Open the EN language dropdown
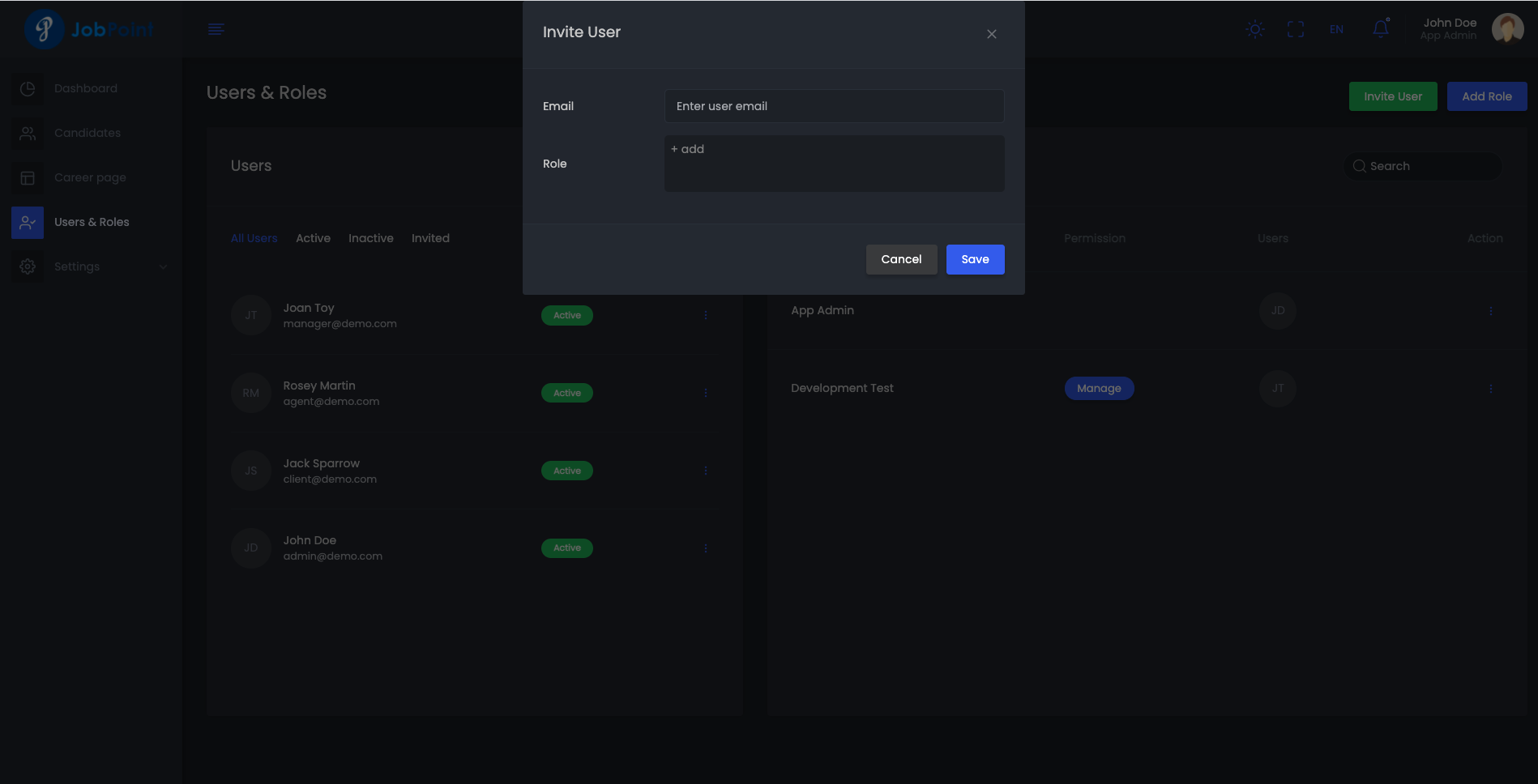 pyautogui.click(x=1336, y=29)
